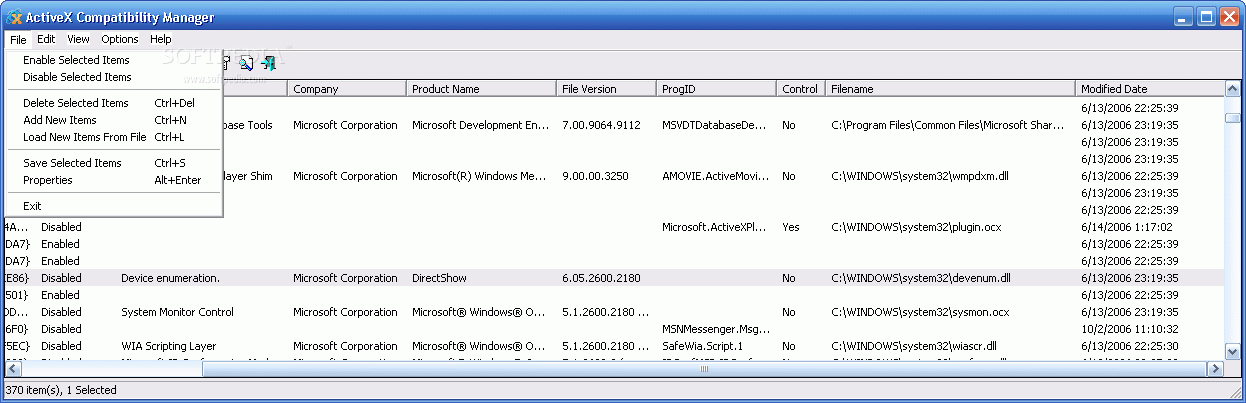Click the 370 item(s), 1 Selected status text
Image resolution: width=1246 pixels, height=403 pixels.
[62, 390]
